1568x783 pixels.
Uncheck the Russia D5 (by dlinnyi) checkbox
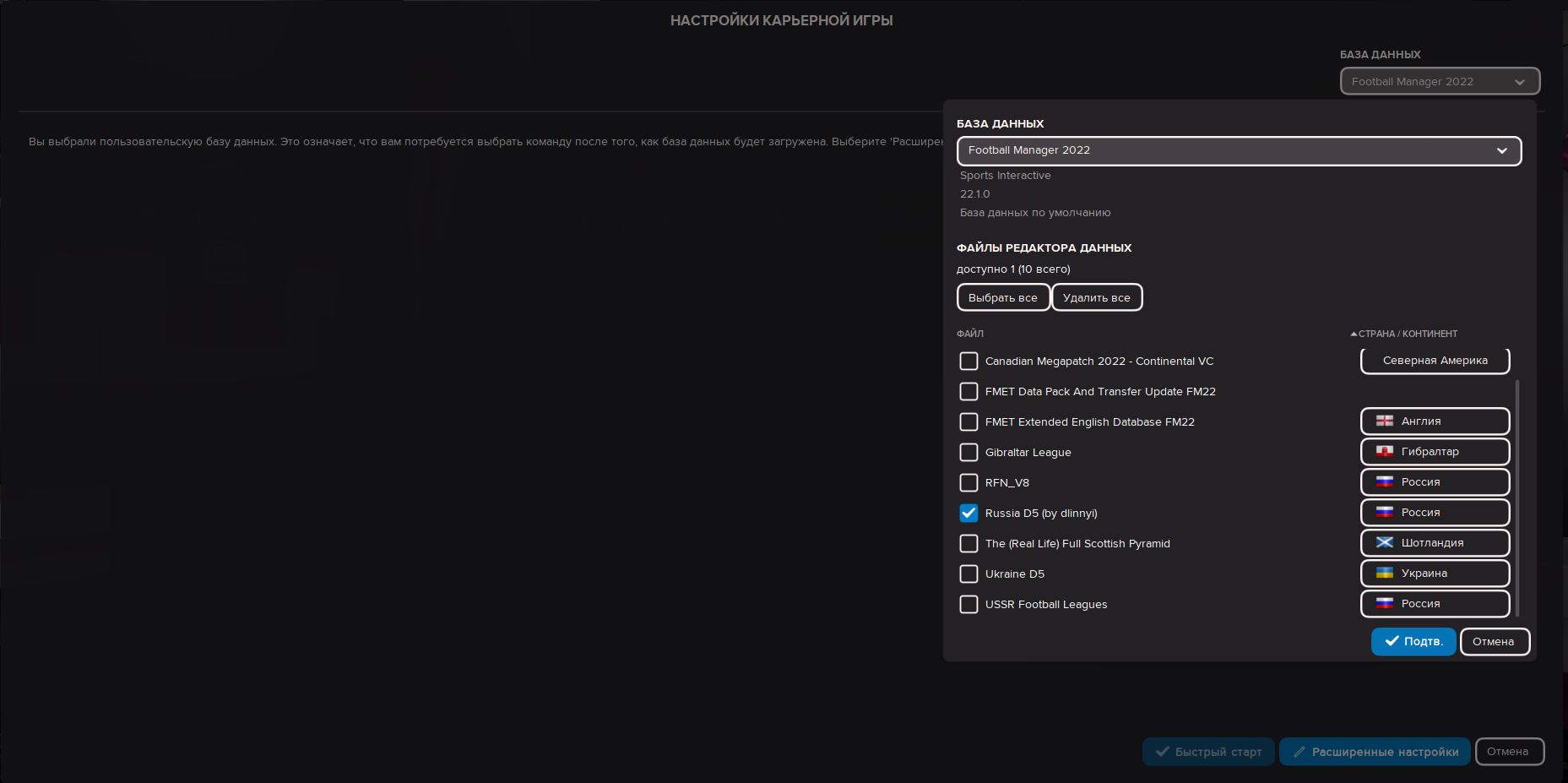(968, 513)
